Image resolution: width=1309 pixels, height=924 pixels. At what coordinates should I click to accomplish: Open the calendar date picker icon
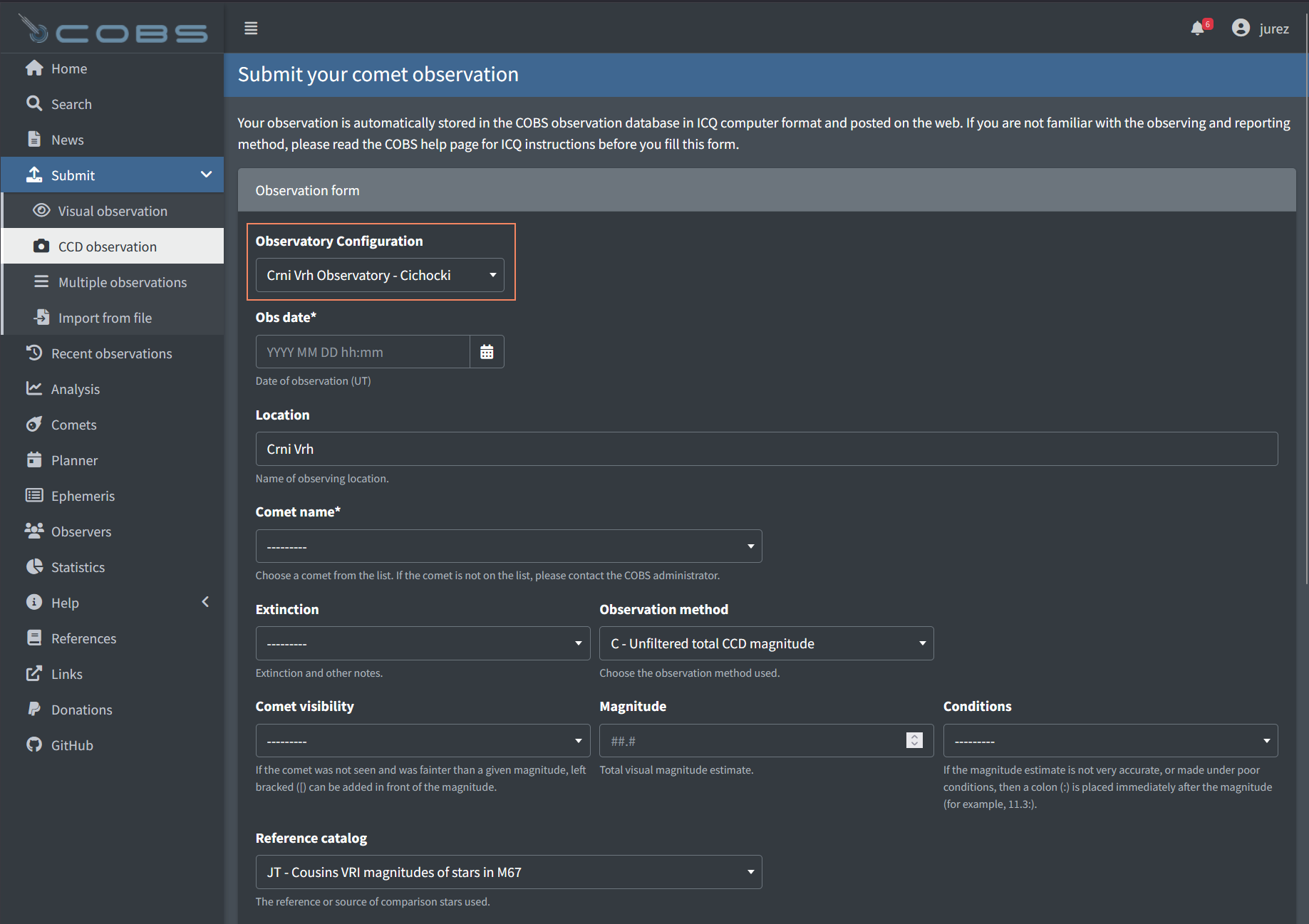point(487,352)
